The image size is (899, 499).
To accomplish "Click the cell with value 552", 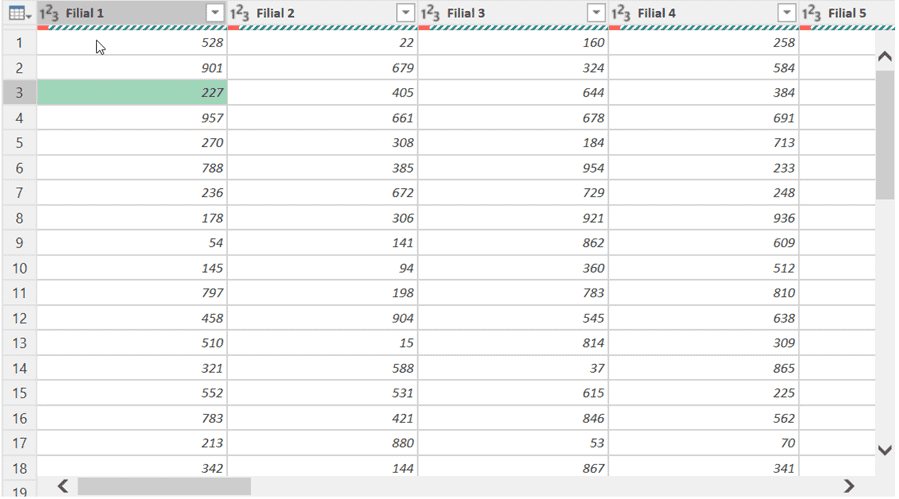I will click(x=132, y=393).
